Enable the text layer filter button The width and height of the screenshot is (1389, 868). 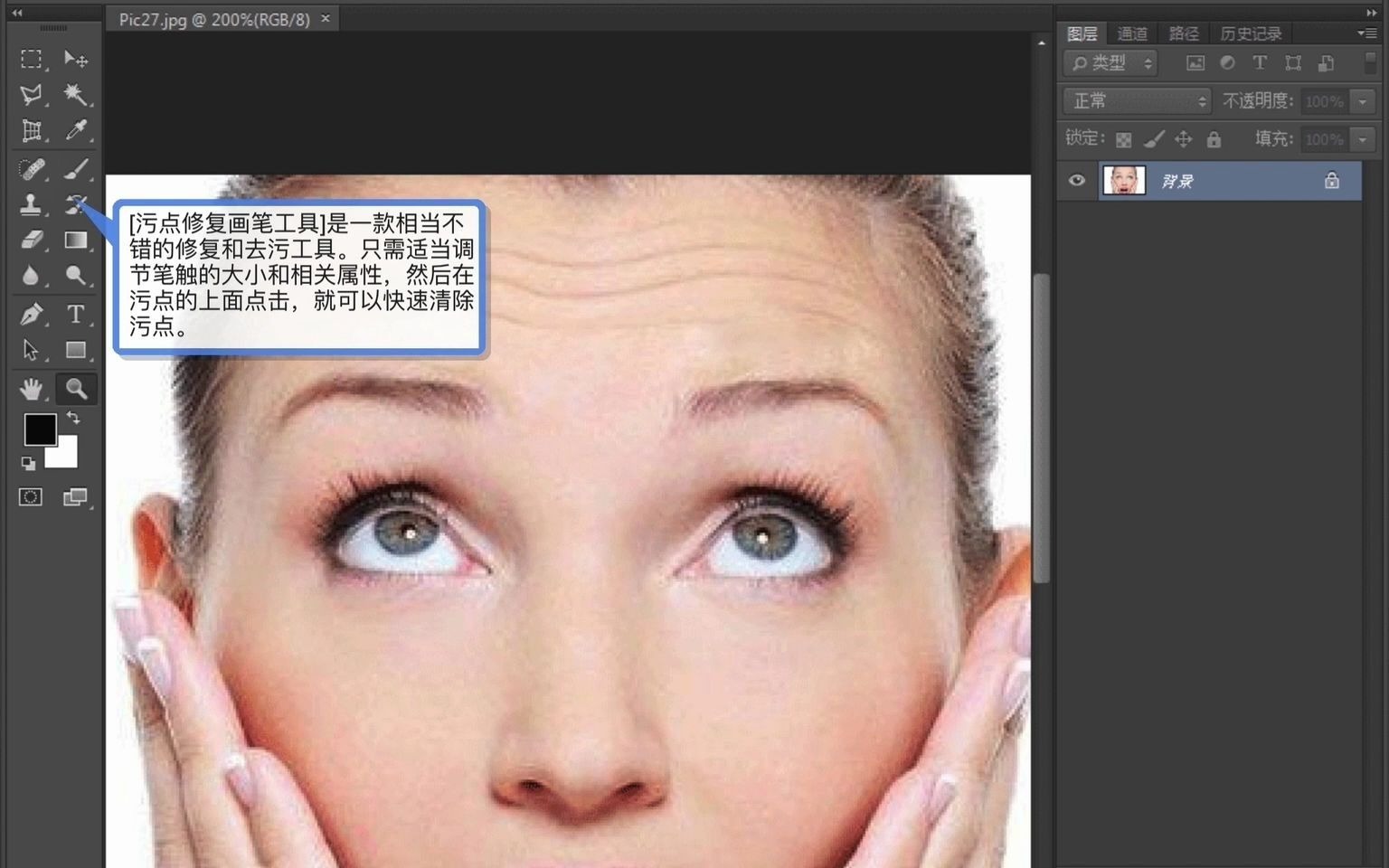(x=1259, y=63)
